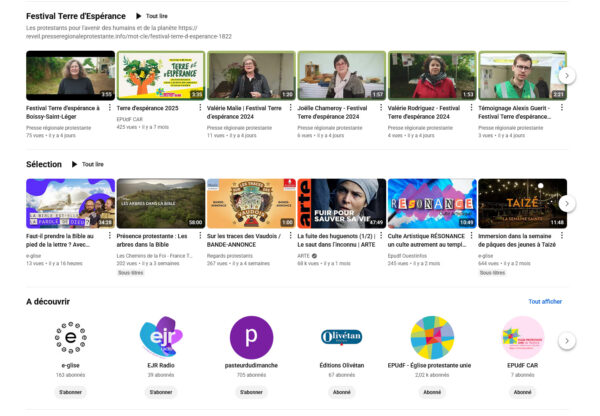Open options menu for Terre d'espérance 2025 video
This screenshot has width=600, height=416.
200,108
